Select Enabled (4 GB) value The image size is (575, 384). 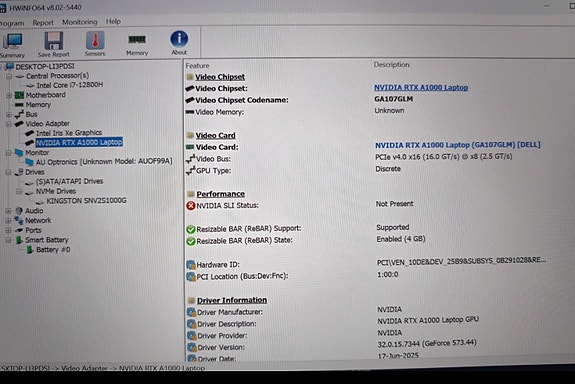point(401,239)
